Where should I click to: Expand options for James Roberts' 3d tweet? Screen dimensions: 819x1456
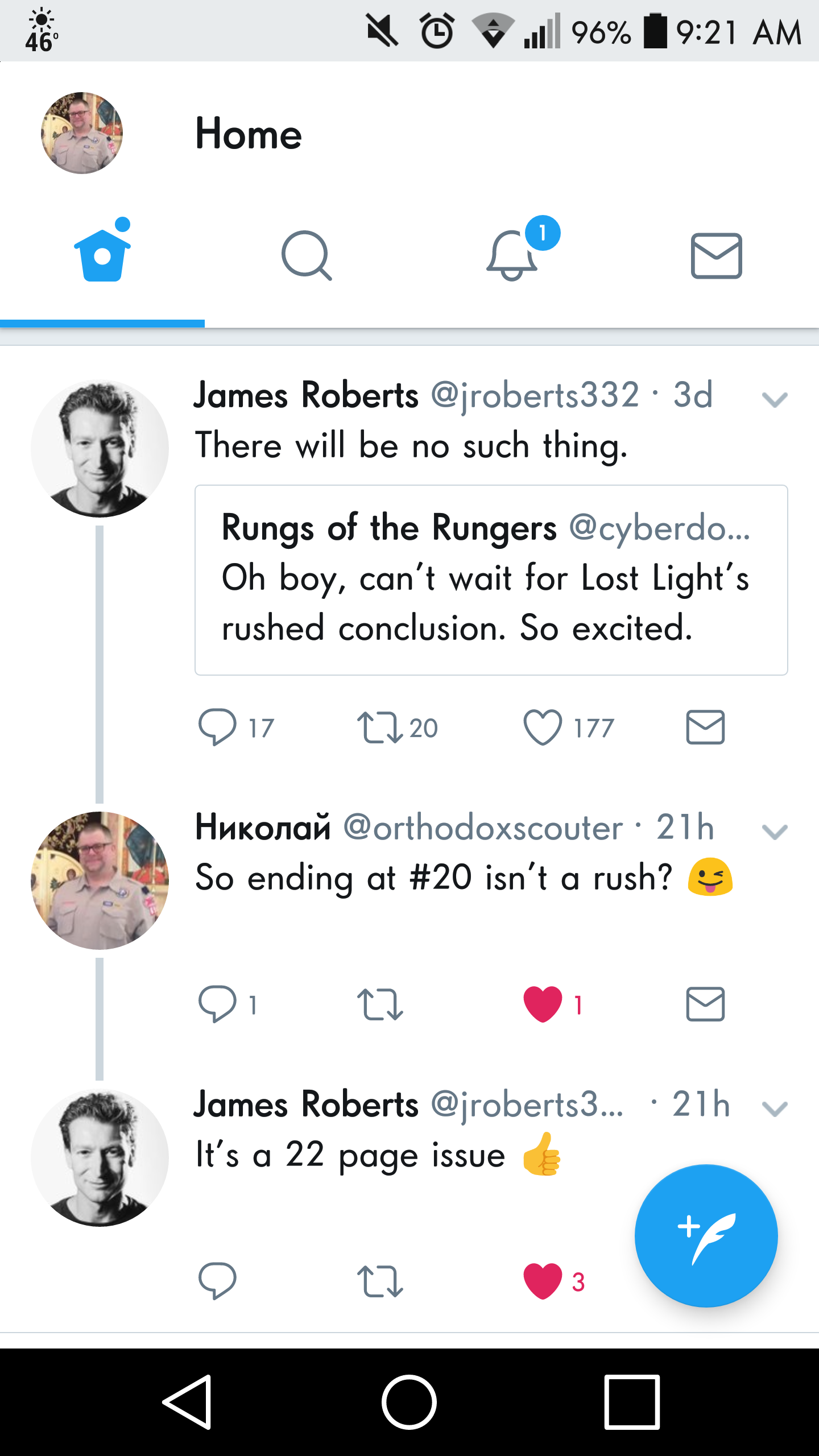(x=775, y=400)
